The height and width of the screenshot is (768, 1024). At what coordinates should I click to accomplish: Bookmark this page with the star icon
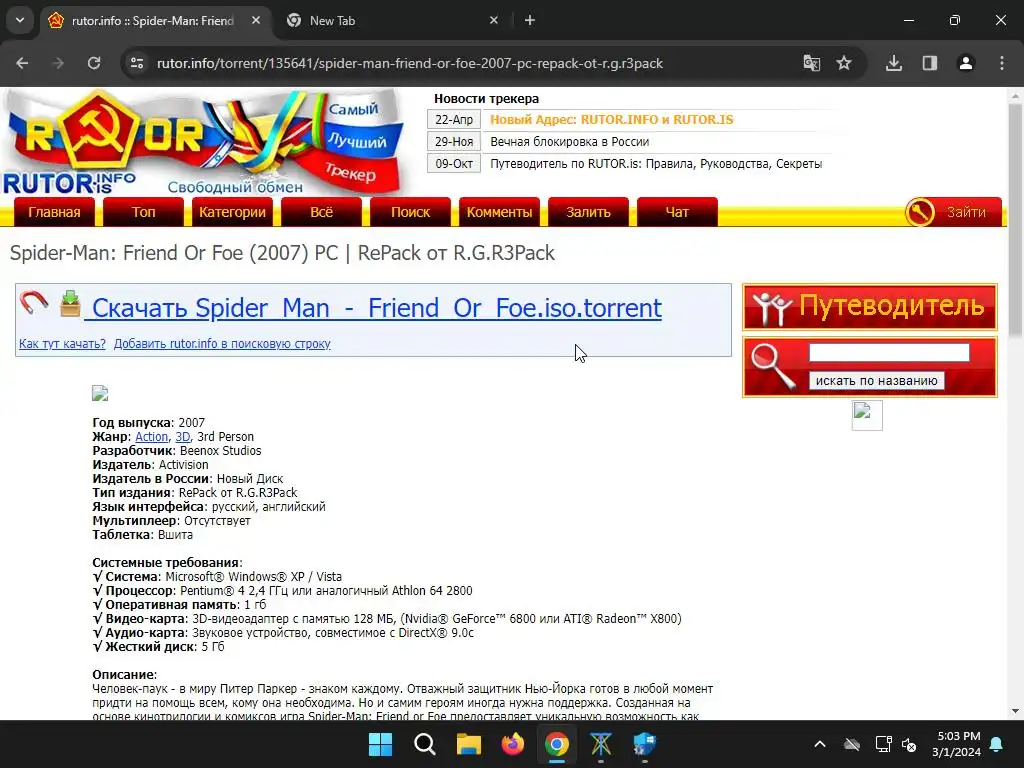[x=844, y=63]
